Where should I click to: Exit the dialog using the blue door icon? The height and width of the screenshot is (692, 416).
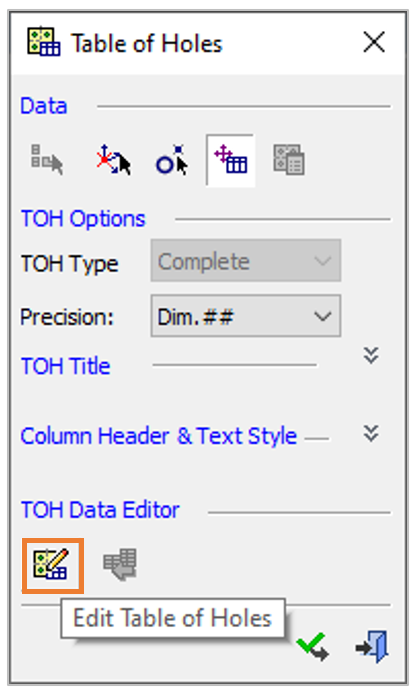pos(372,647)
